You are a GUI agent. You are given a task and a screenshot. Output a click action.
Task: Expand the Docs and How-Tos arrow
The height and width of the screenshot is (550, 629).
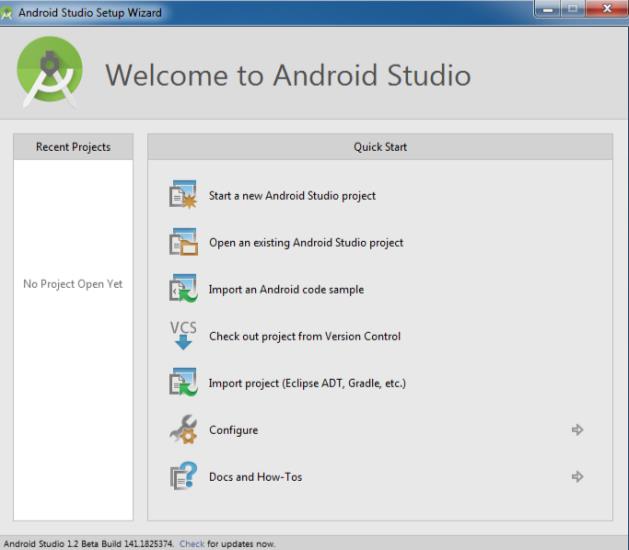pos(577,477)
